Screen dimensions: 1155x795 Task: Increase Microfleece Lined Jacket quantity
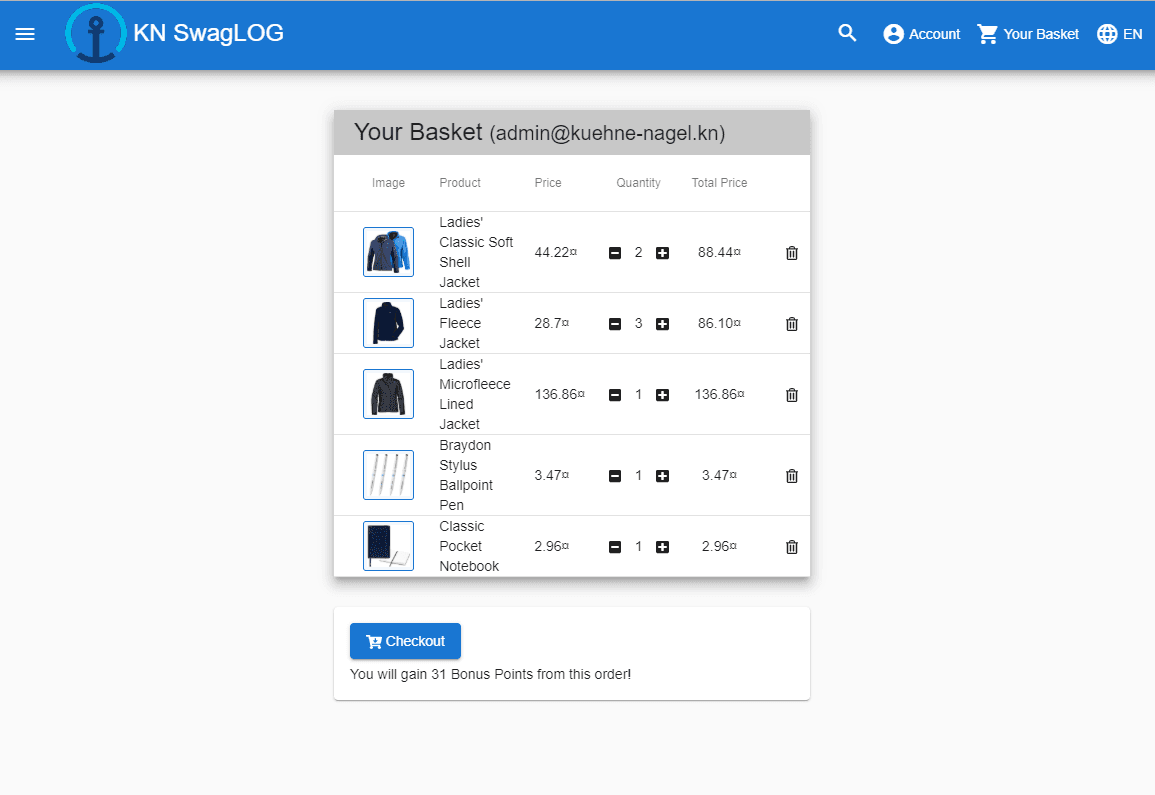pos(662,395)
